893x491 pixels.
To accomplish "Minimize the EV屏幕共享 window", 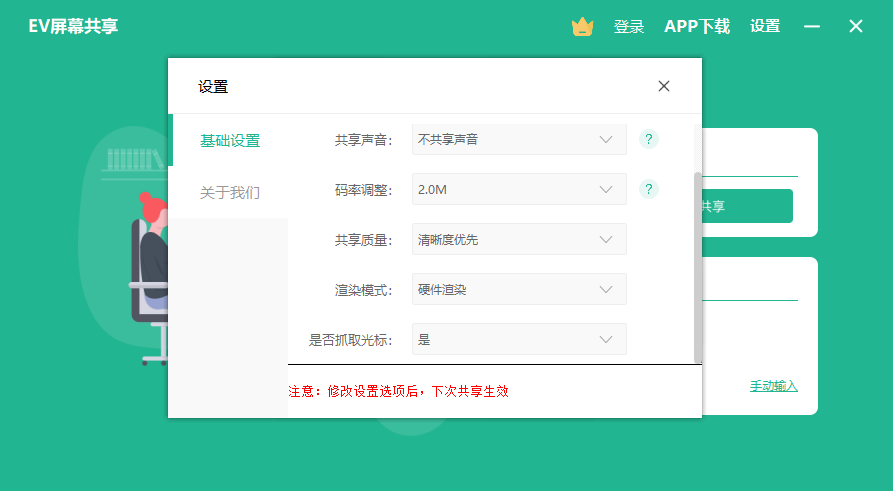I will 812,27.
